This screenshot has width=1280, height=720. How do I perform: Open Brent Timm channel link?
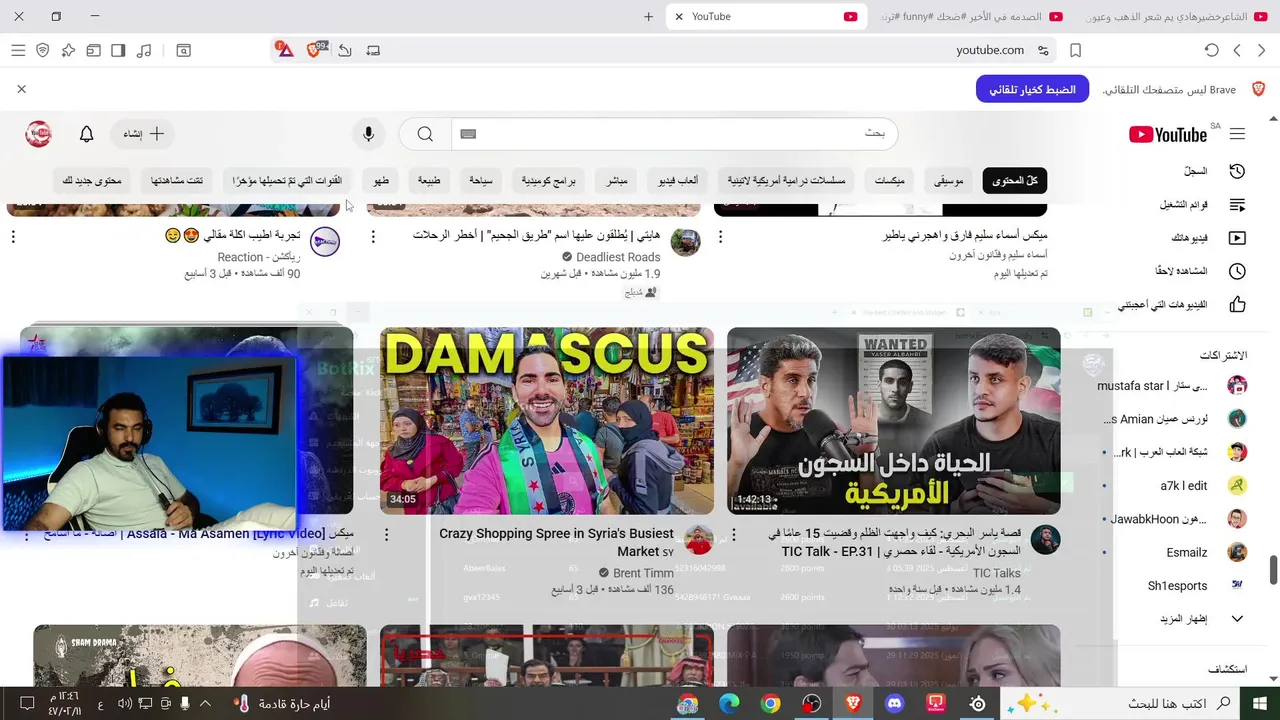point(643,573)
